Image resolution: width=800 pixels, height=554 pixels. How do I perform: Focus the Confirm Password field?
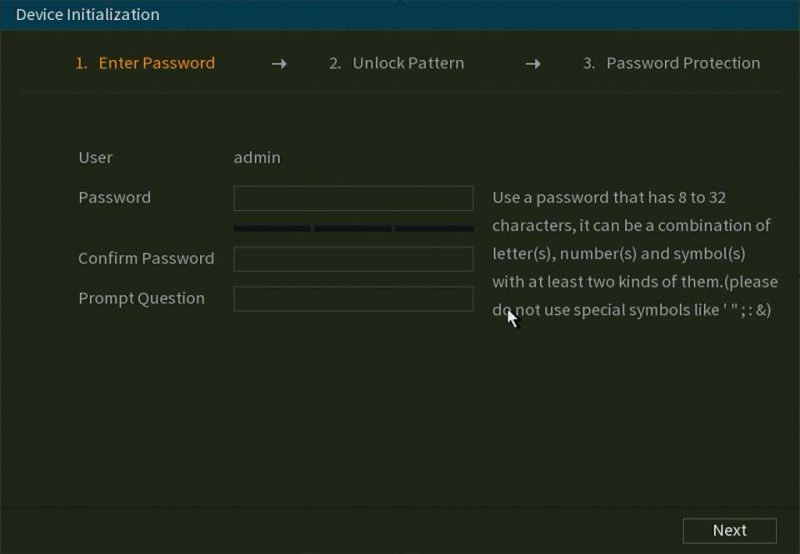click(x=353, y=259)
